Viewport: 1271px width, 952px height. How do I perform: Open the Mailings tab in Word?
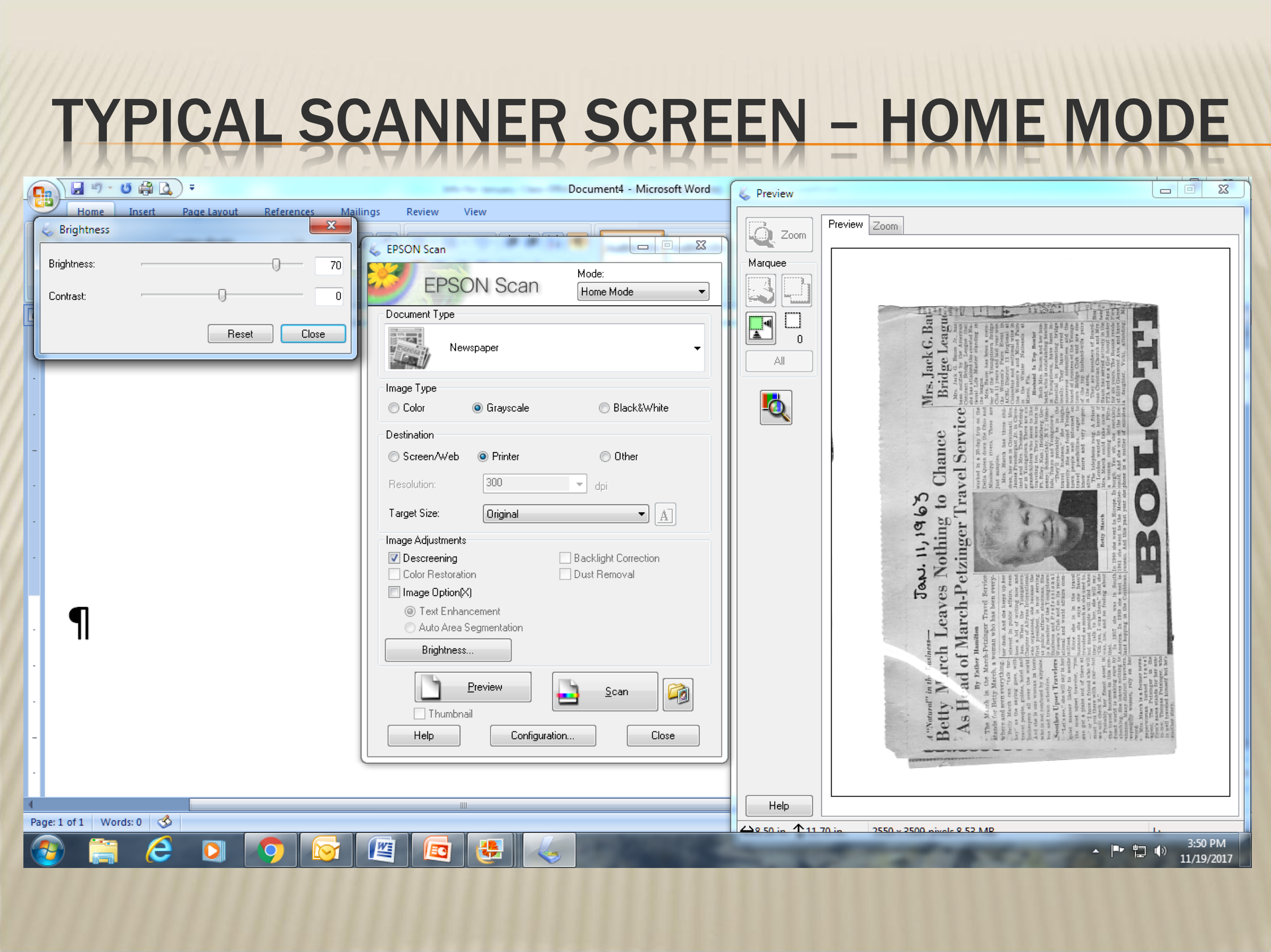pos(360,212)
